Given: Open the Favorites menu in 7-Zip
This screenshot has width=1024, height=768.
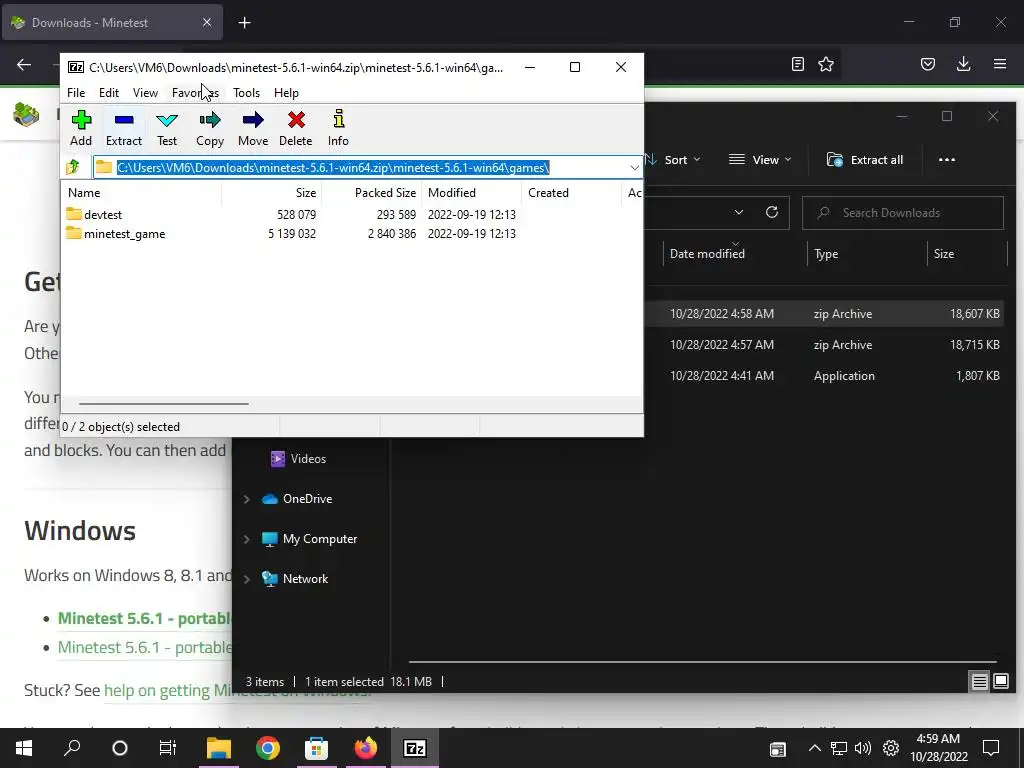Looking at the screenshot, I should (195, 93).
